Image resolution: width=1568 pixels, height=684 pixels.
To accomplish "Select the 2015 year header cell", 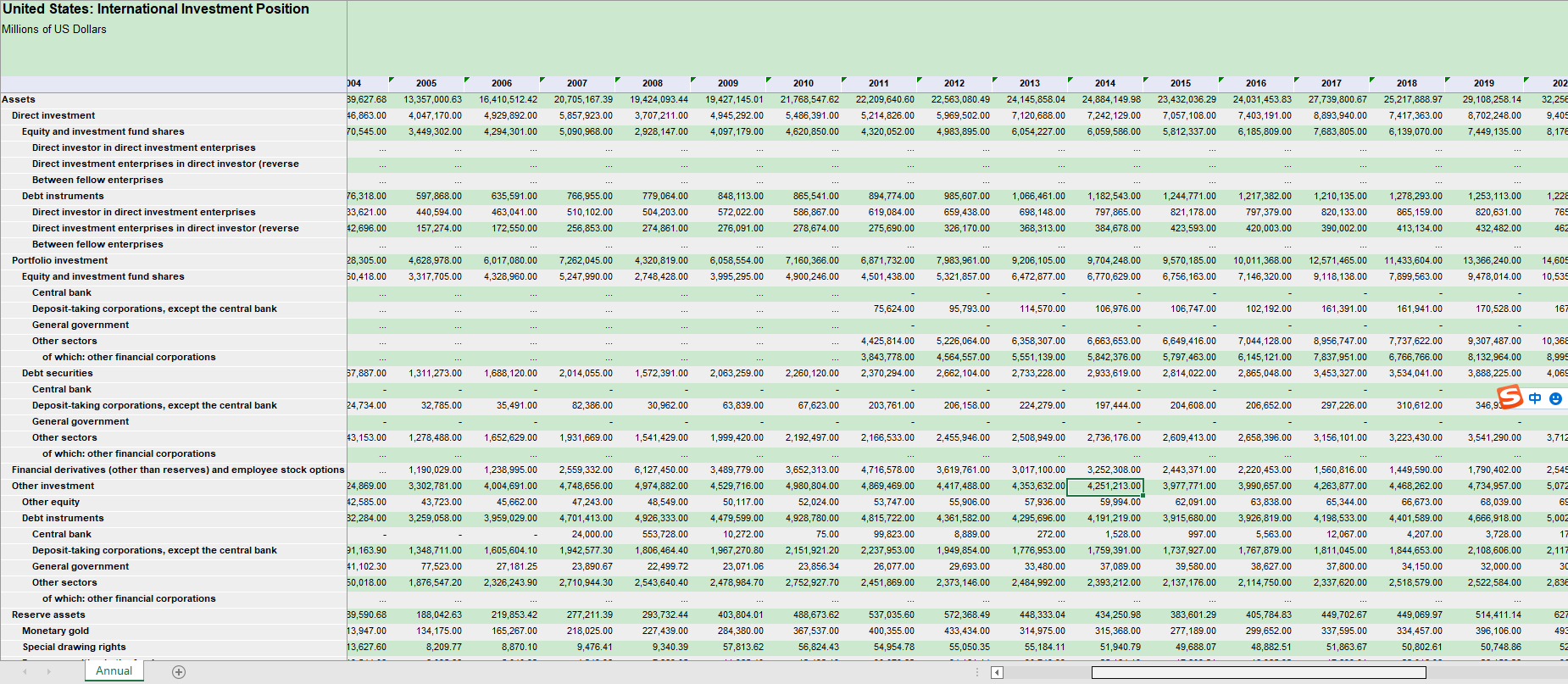I will 1181,83.
